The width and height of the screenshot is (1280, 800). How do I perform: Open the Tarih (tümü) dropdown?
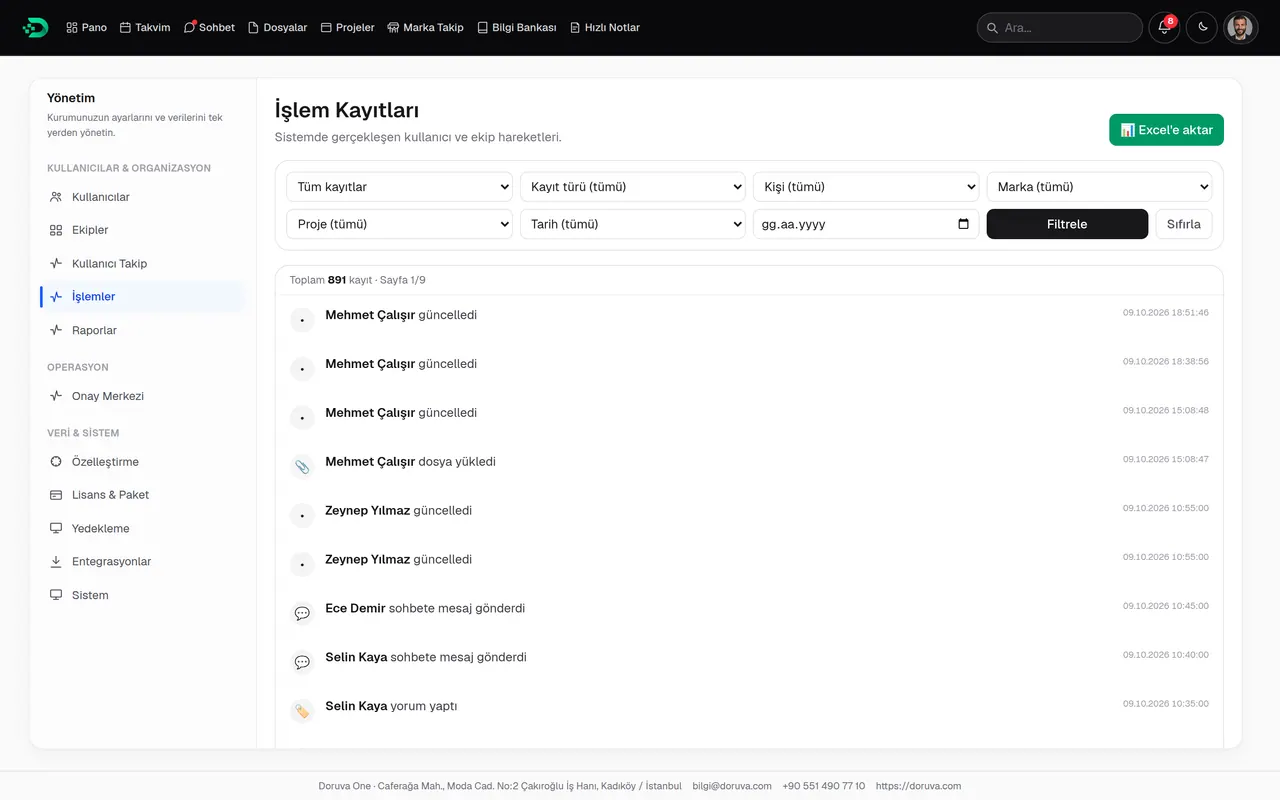[633, 224]
